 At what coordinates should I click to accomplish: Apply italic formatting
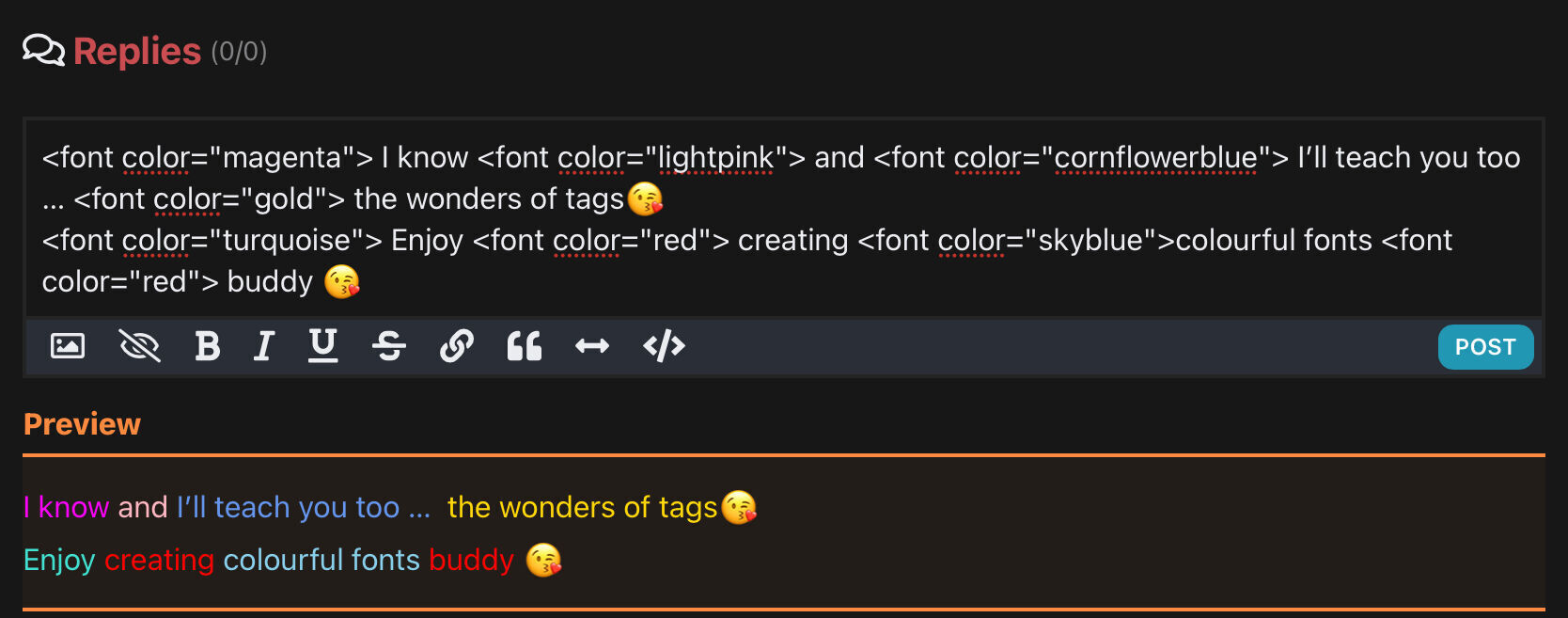coord(264,346)
